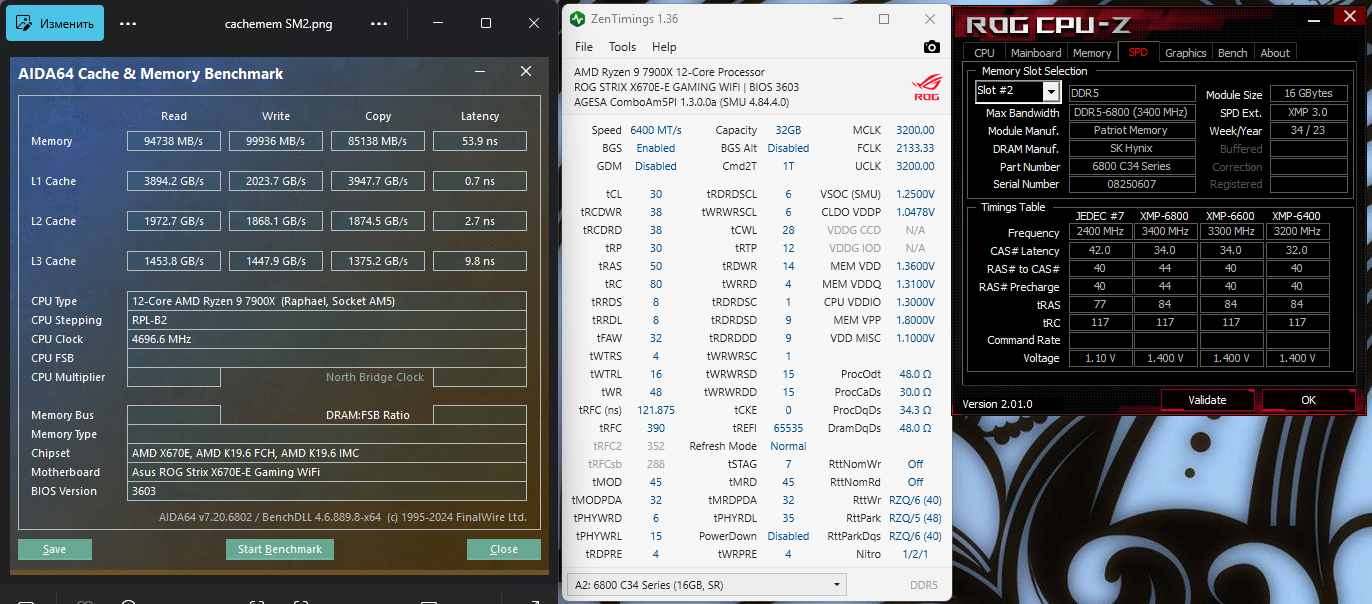The width and height of the screenshot is (1372, 604).
Task: Close the AIDA64 benchmark dialog with X
Action: click(x=526, y=72)
